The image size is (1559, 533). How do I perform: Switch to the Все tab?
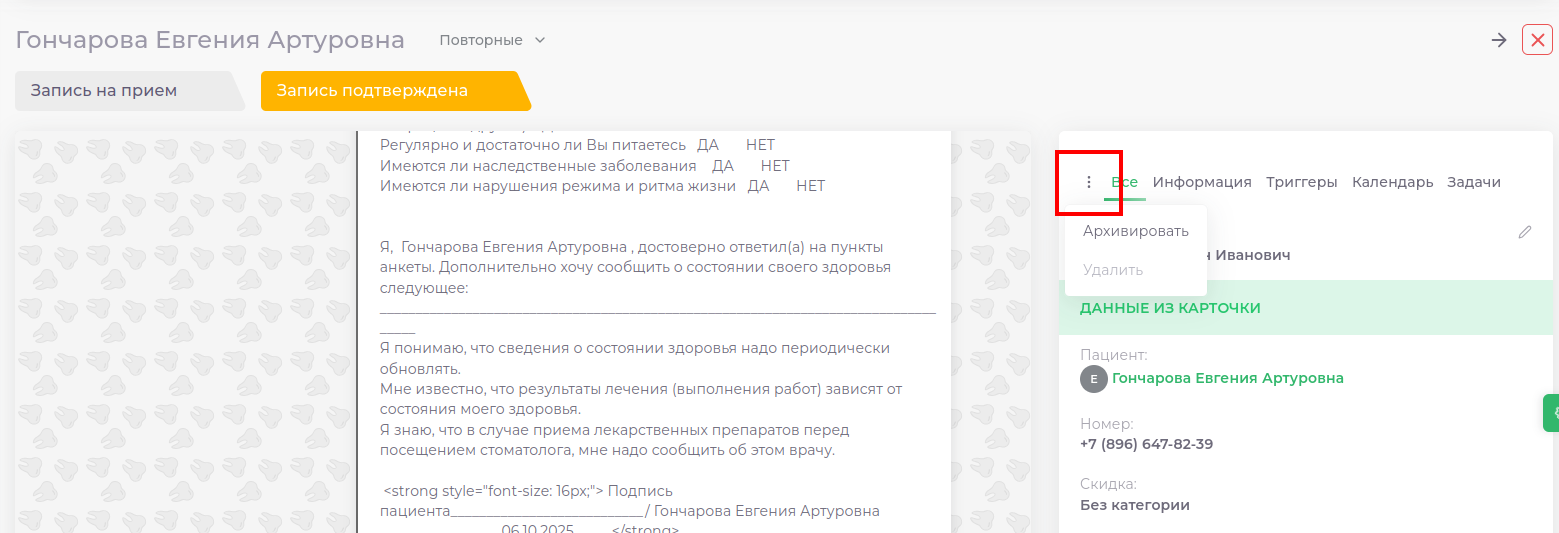1124,182
